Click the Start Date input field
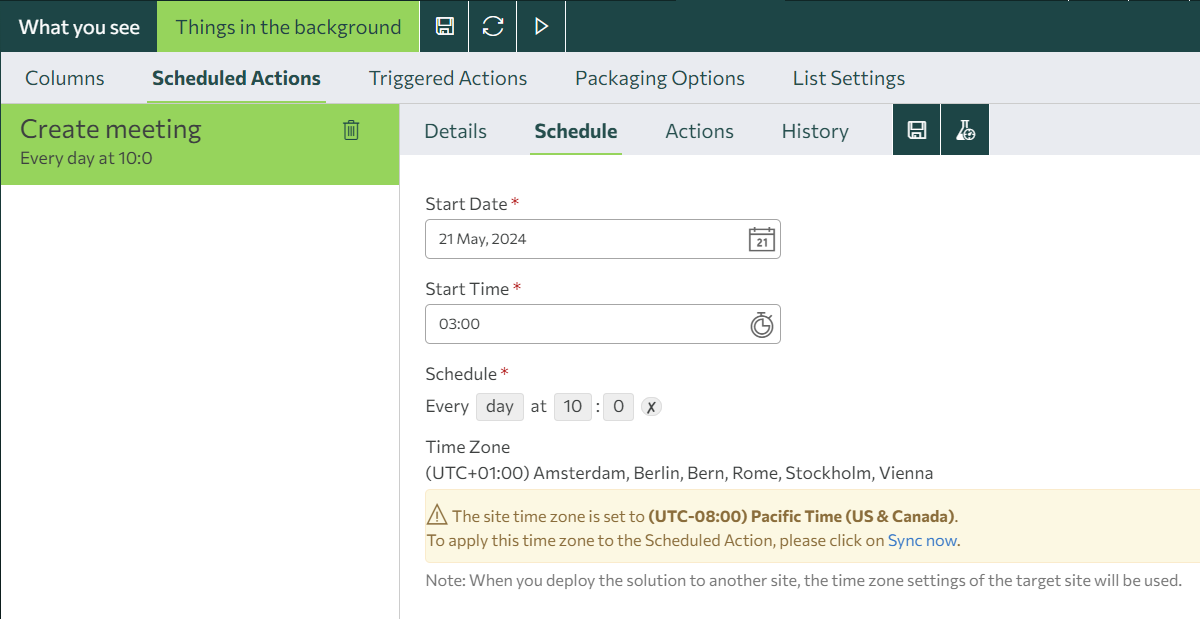This screenshot has width=1200, height=619. [x=603, y=239]
